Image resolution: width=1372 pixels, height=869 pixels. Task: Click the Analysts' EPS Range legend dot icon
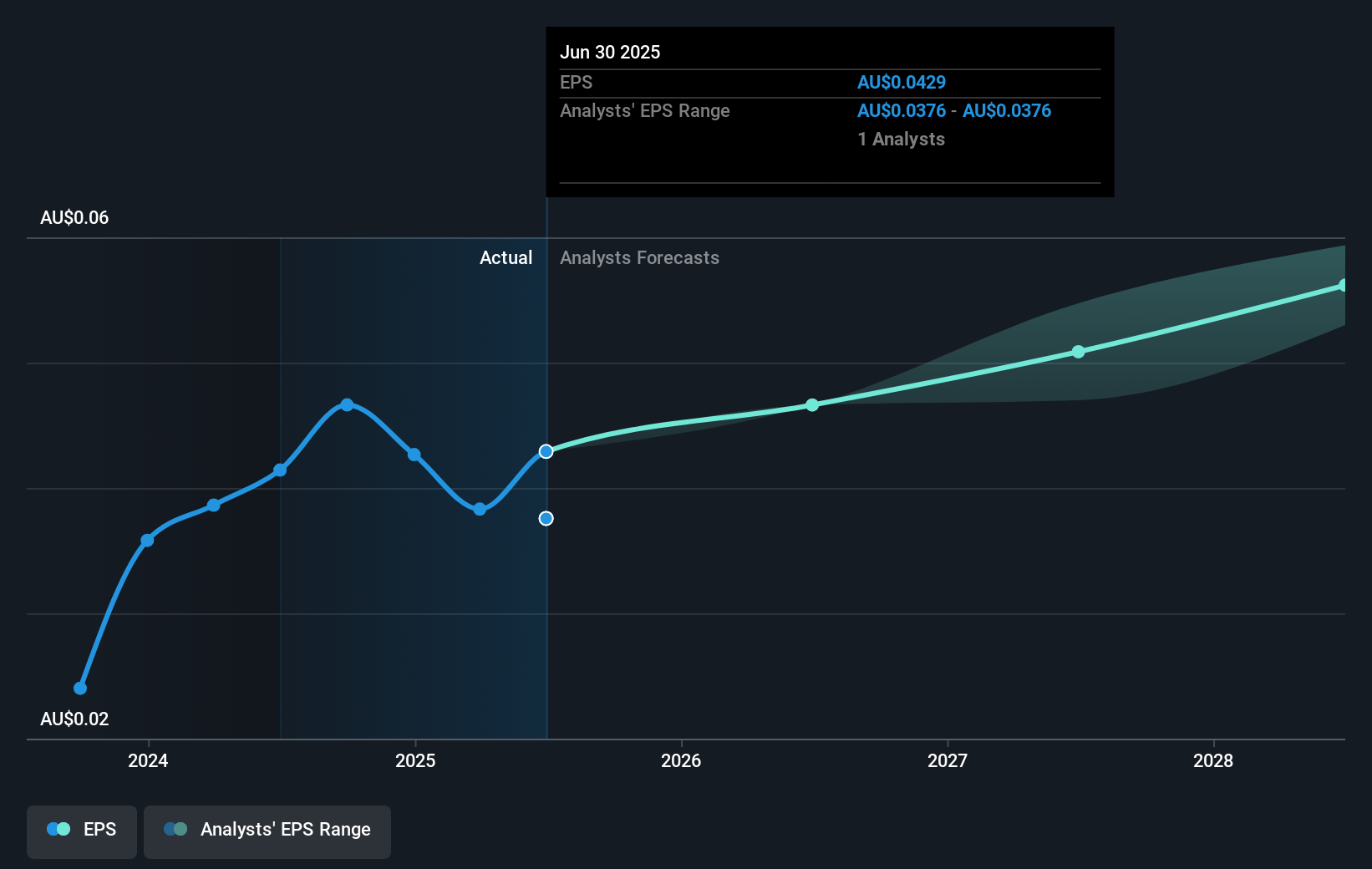[175, 830]
